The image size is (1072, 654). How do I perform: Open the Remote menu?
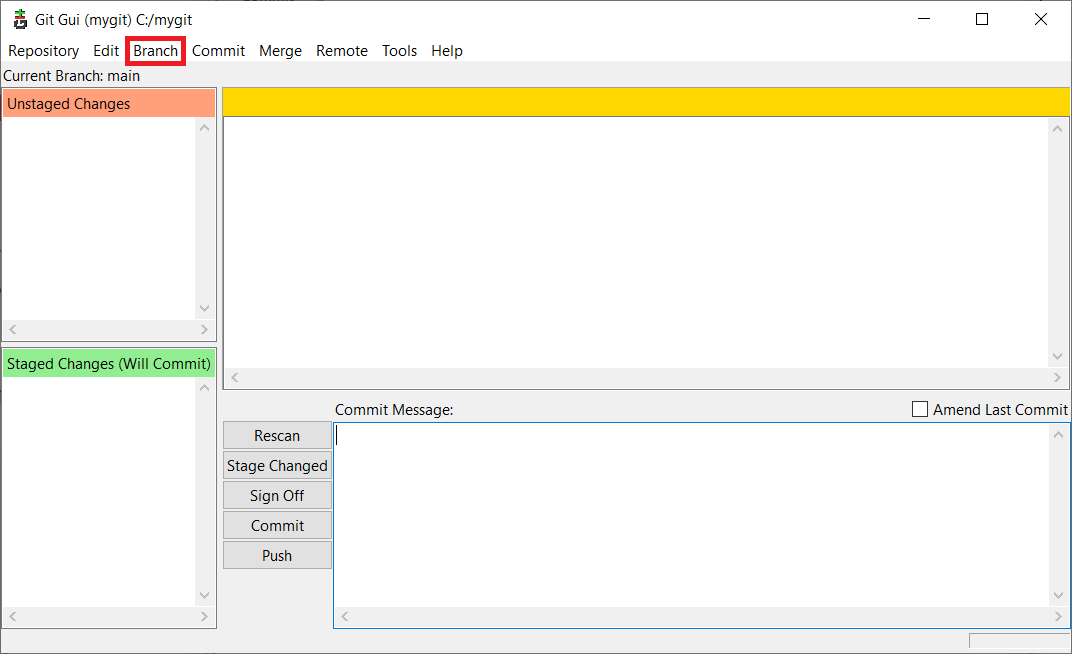342,51
